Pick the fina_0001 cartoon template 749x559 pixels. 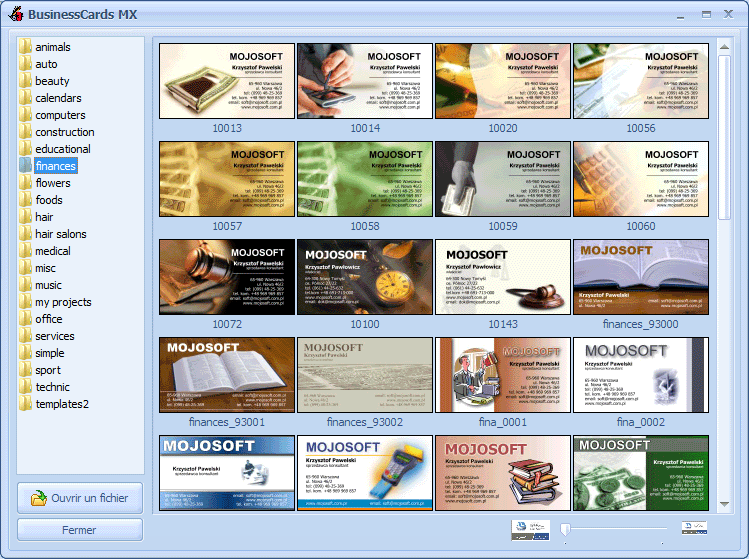(503, 375)
